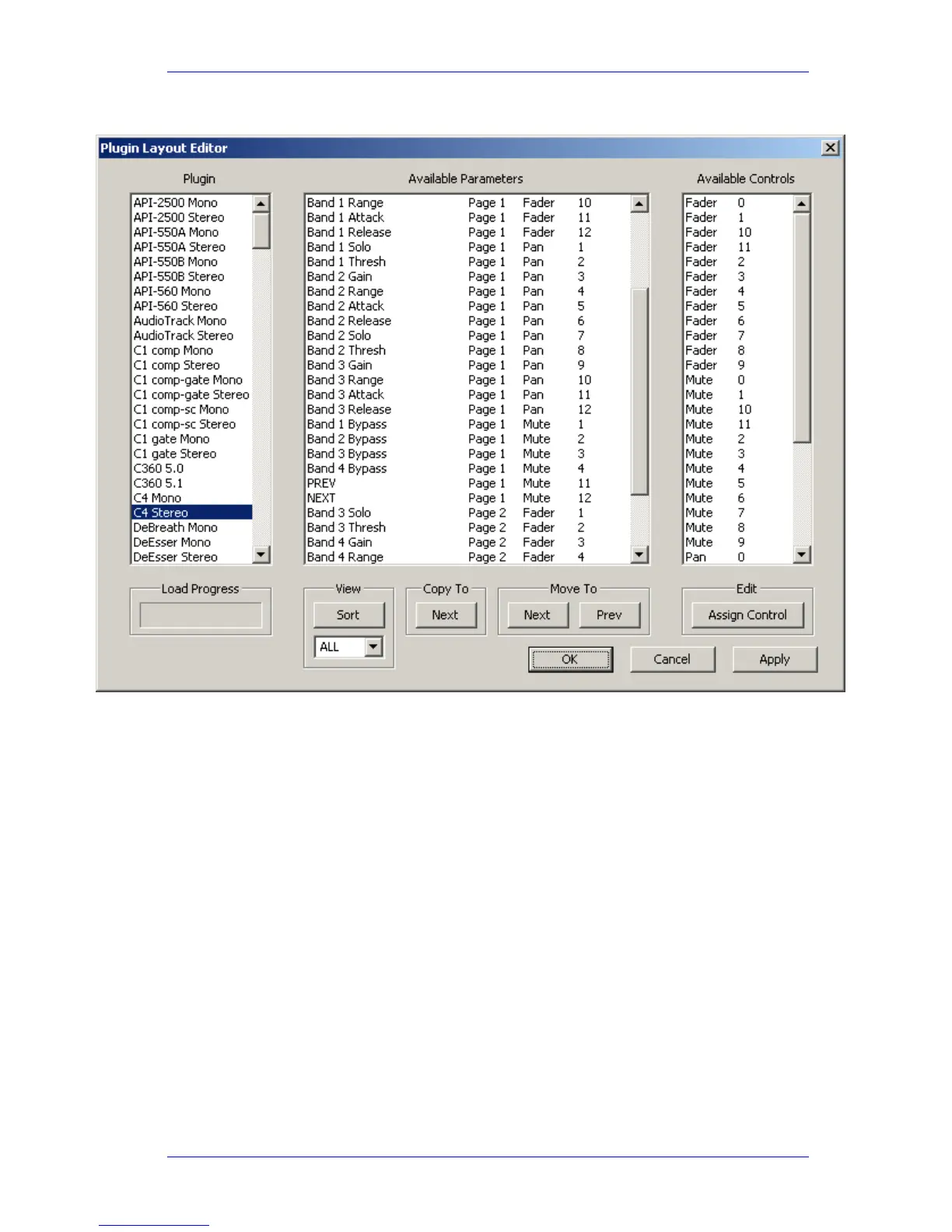952x1232 pixels.
Task: Select Mute 6 in Available Controls
Action: (738, 499)
